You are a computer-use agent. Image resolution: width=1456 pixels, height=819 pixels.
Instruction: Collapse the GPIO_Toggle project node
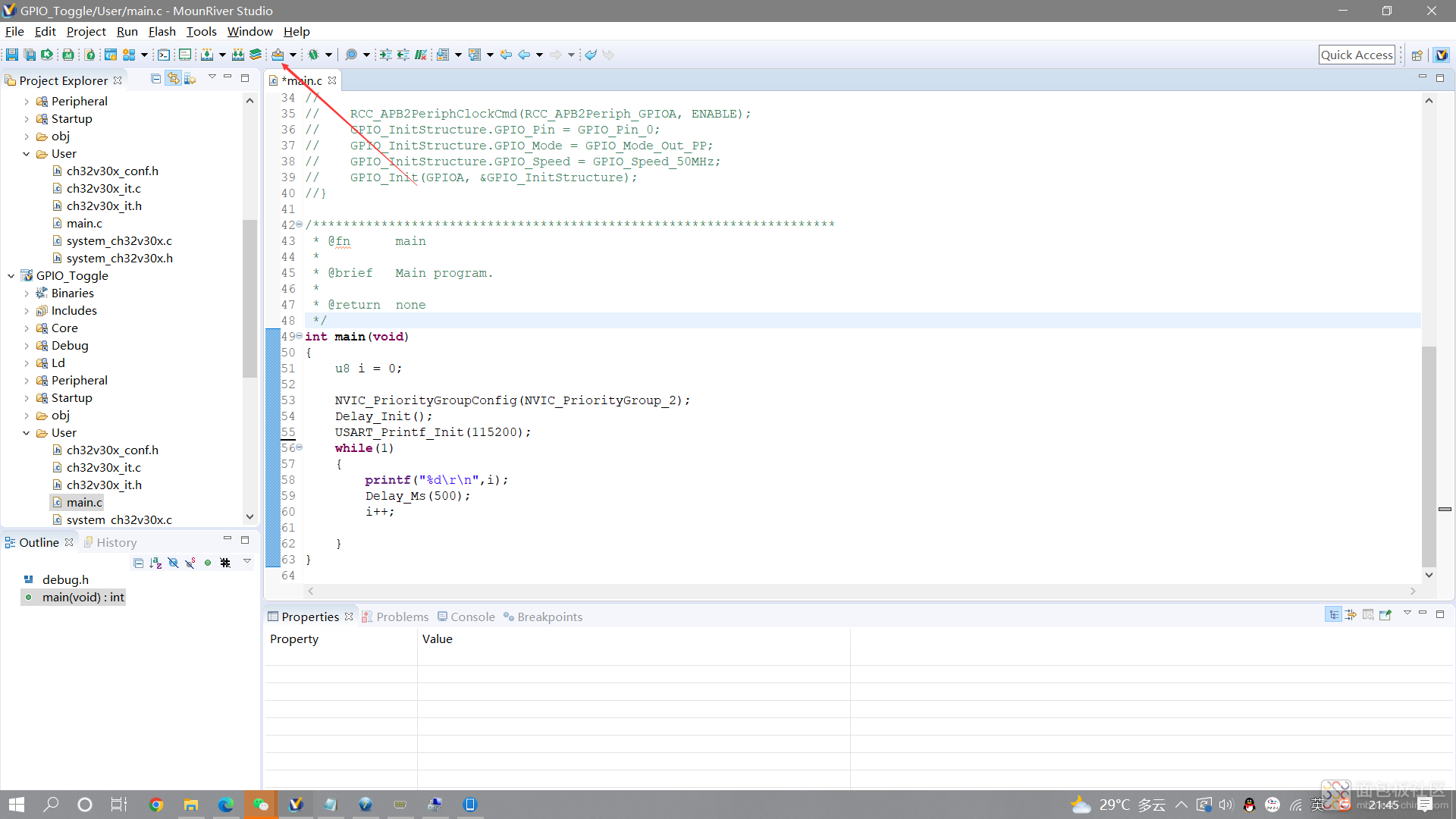[x=11, y=276]
